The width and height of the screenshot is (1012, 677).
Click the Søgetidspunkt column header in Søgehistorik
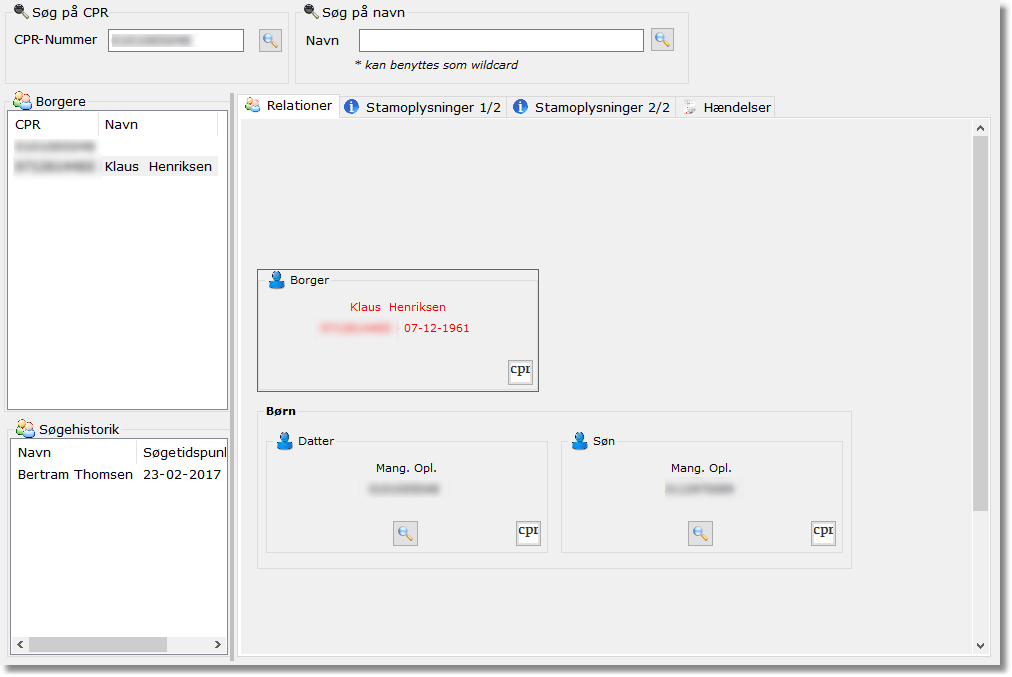(183, 453)
